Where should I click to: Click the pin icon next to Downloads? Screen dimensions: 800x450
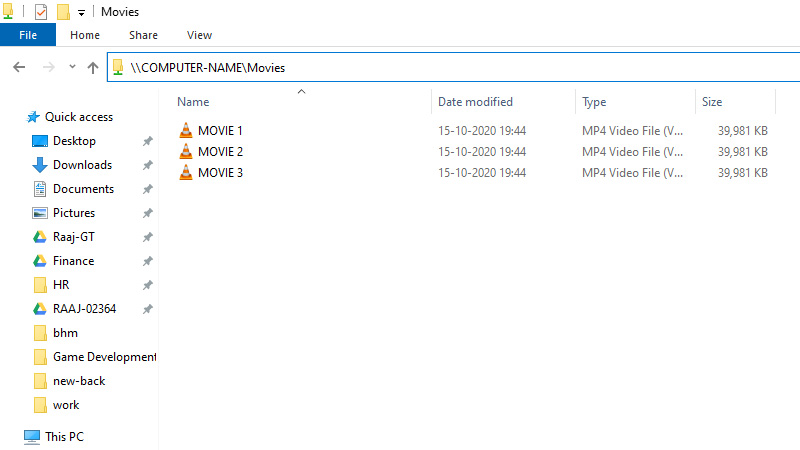point(147,165)
